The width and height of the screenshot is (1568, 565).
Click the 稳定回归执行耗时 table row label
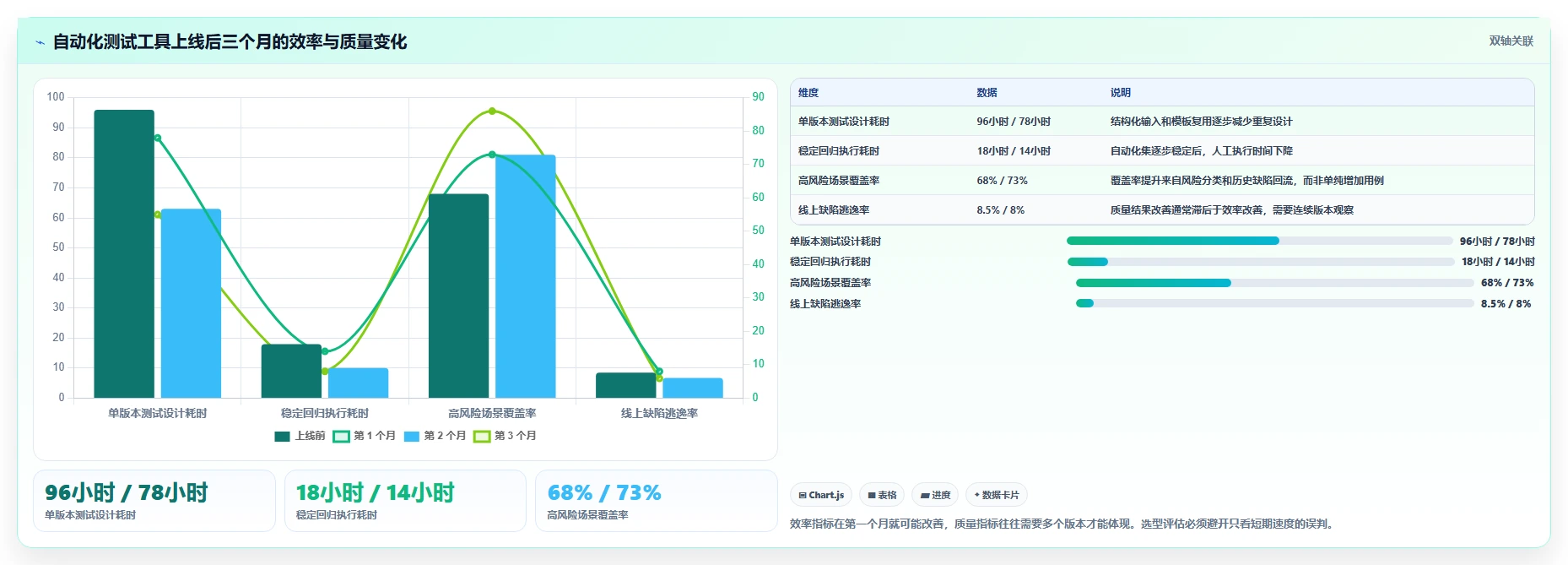click(839, 151)
